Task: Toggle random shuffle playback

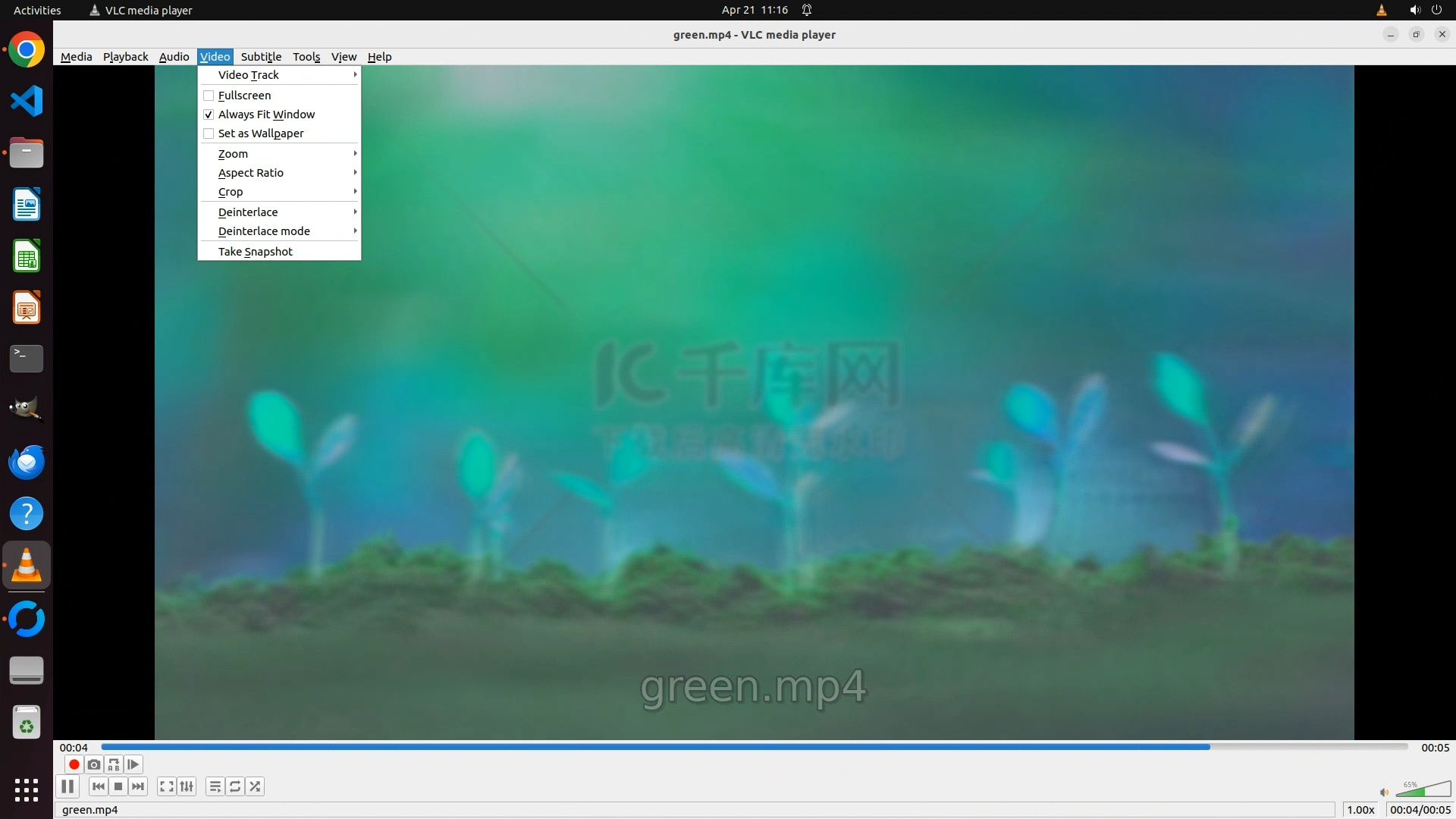Action: (256, 786)
